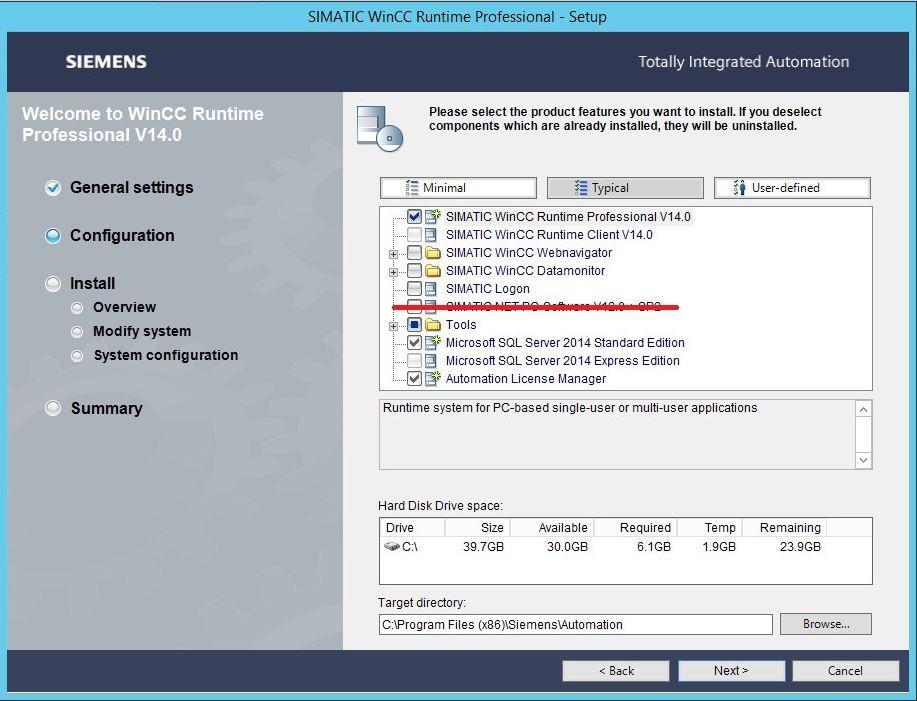Expand the SIMATIC WinCC Webnavigator node
The height and width of the screenshot is (701, 917).
coord(394,254)
